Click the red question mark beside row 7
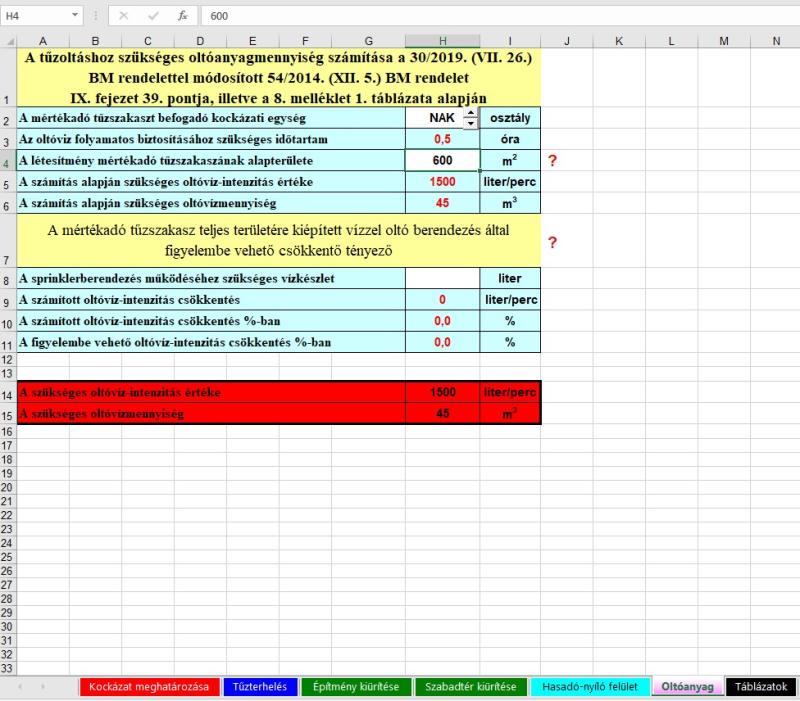The height and width of the screenshot is (701, 800). coord(552,242)
